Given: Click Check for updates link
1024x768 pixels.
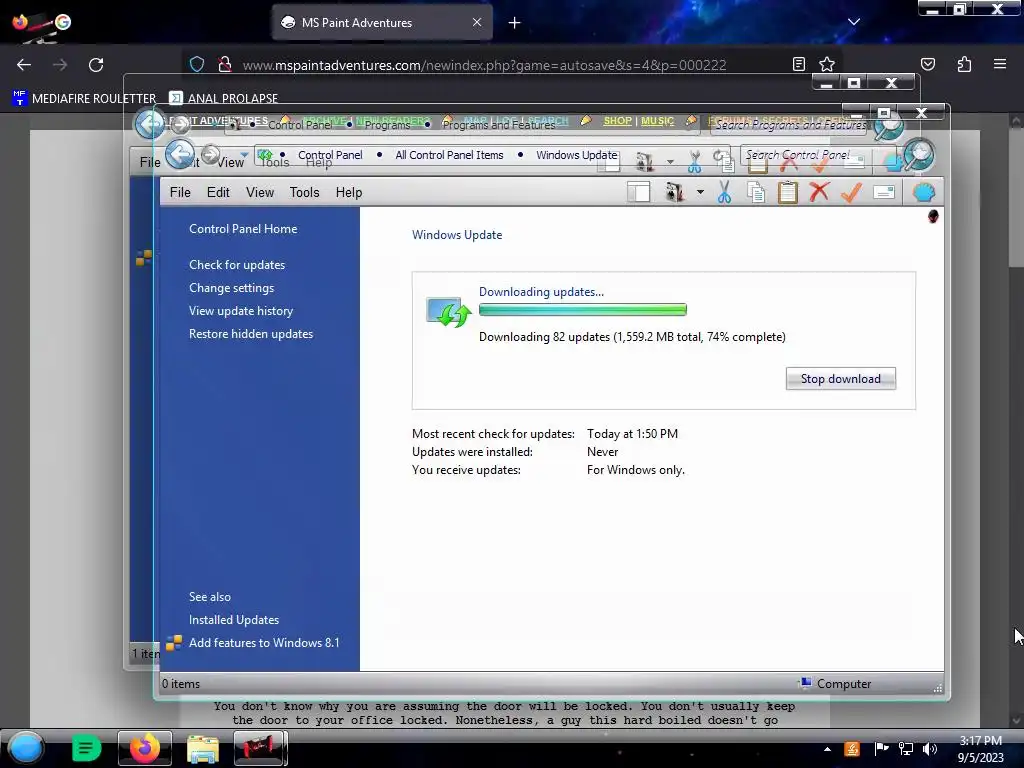Looking at the screenshot, I should (237, 264).
